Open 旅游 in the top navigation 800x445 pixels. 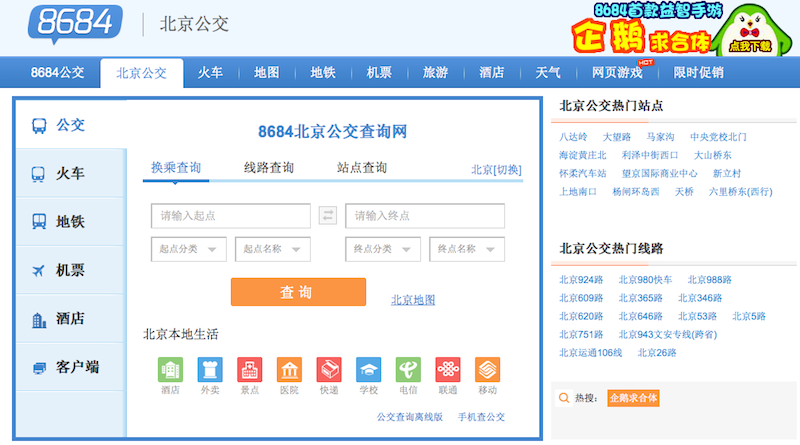435,72
